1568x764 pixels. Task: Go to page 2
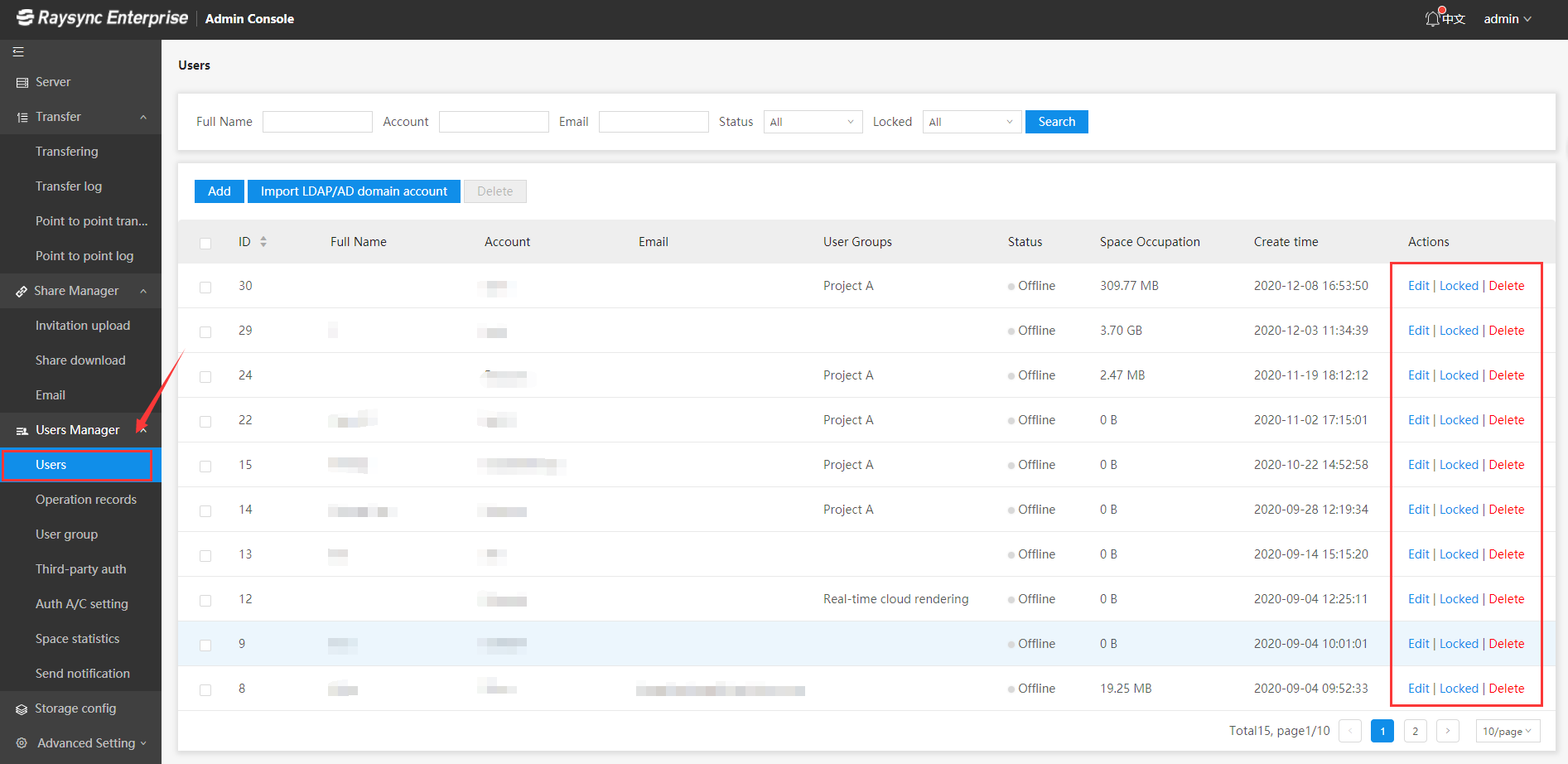1416,731
